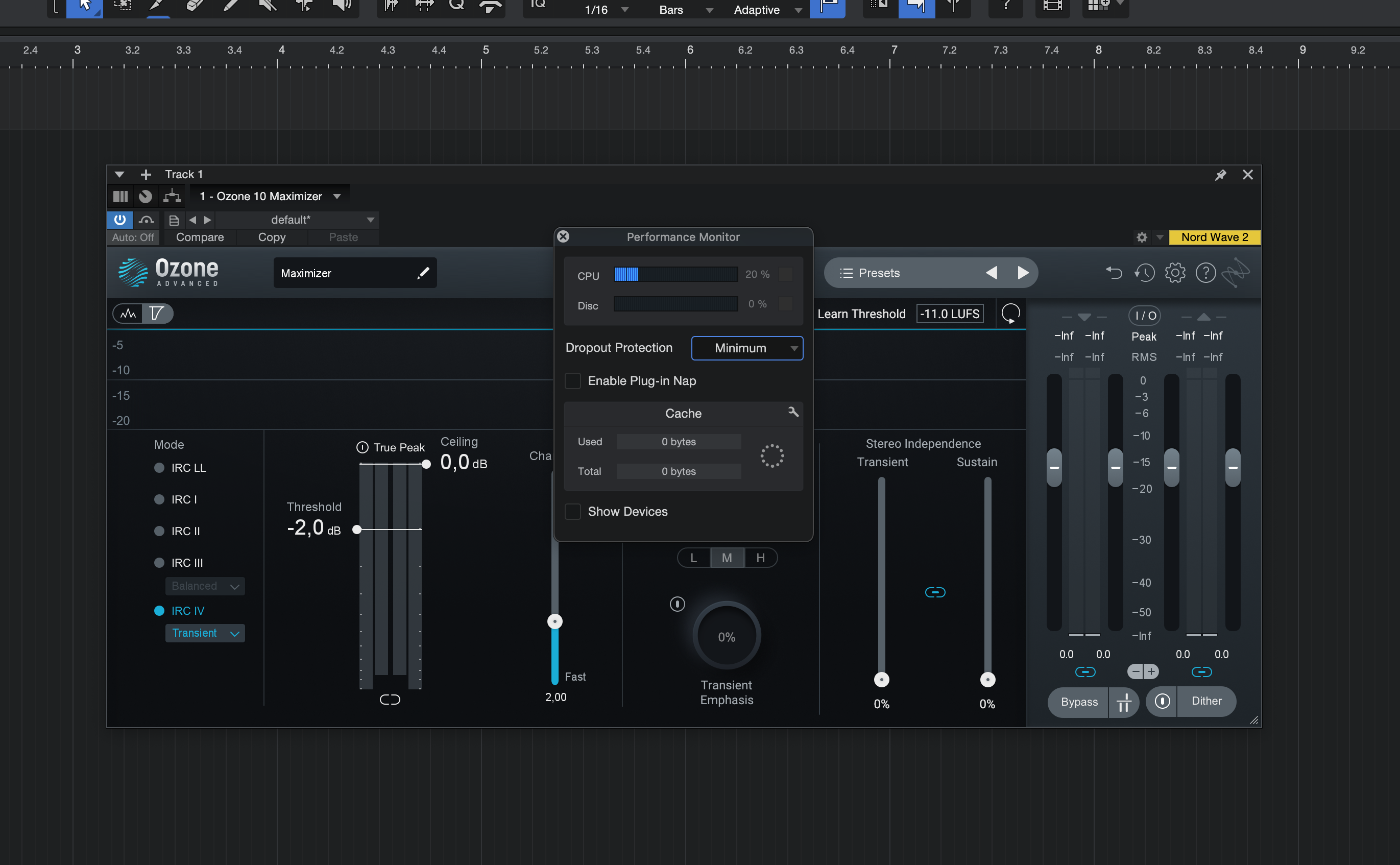Viewport: 1400px width, 865px height.
Task: Select IRC II mode radio button
Action: (x=160, y=531)
